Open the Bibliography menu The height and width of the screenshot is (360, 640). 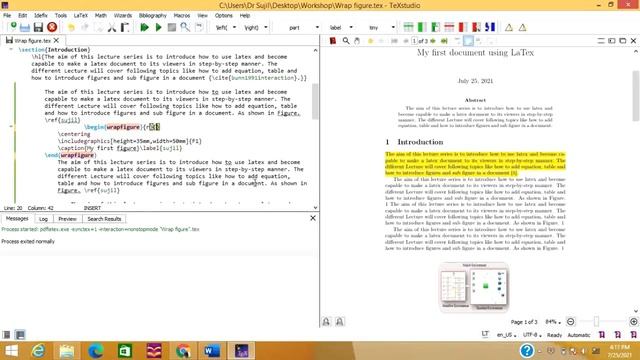tap(153, 16)
